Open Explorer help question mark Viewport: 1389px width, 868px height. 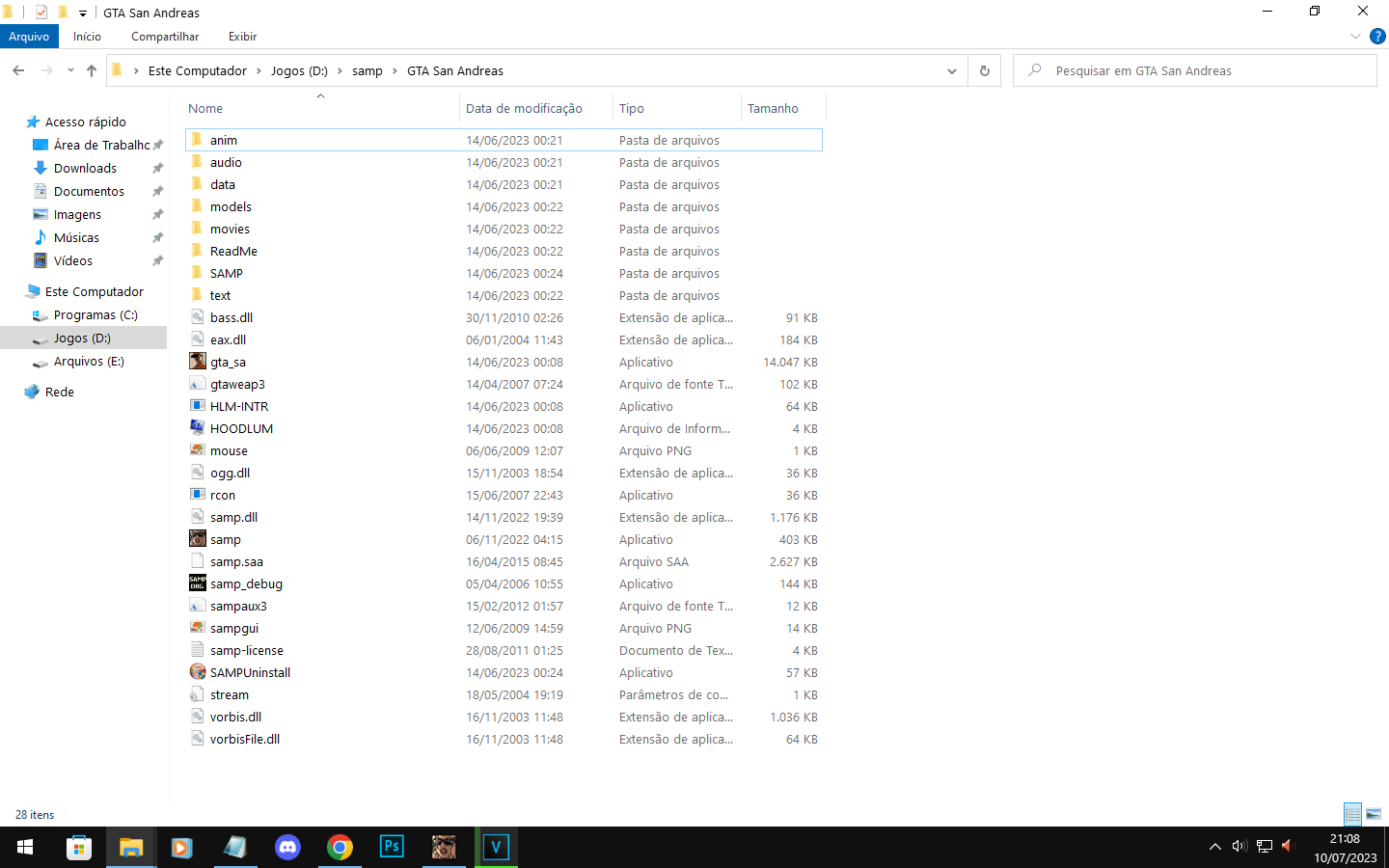tap(1377, 37)
